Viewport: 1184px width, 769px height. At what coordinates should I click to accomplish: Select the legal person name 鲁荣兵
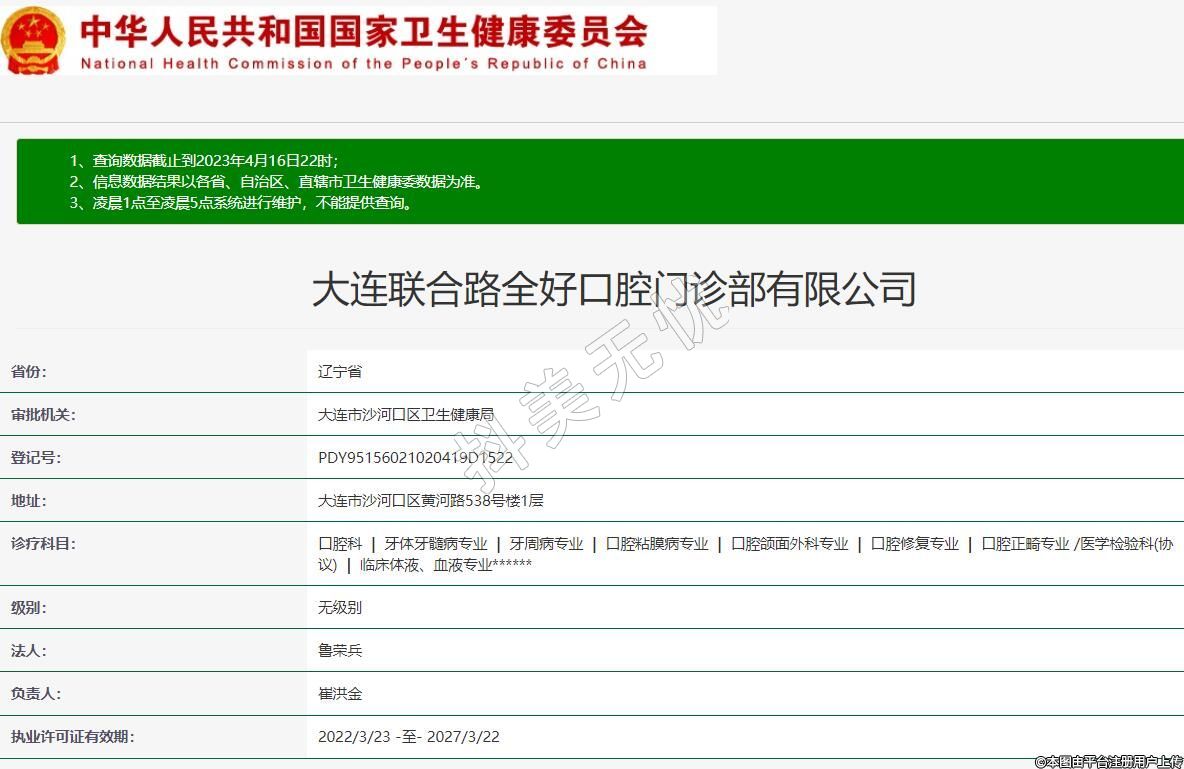[x=340, y=651]
